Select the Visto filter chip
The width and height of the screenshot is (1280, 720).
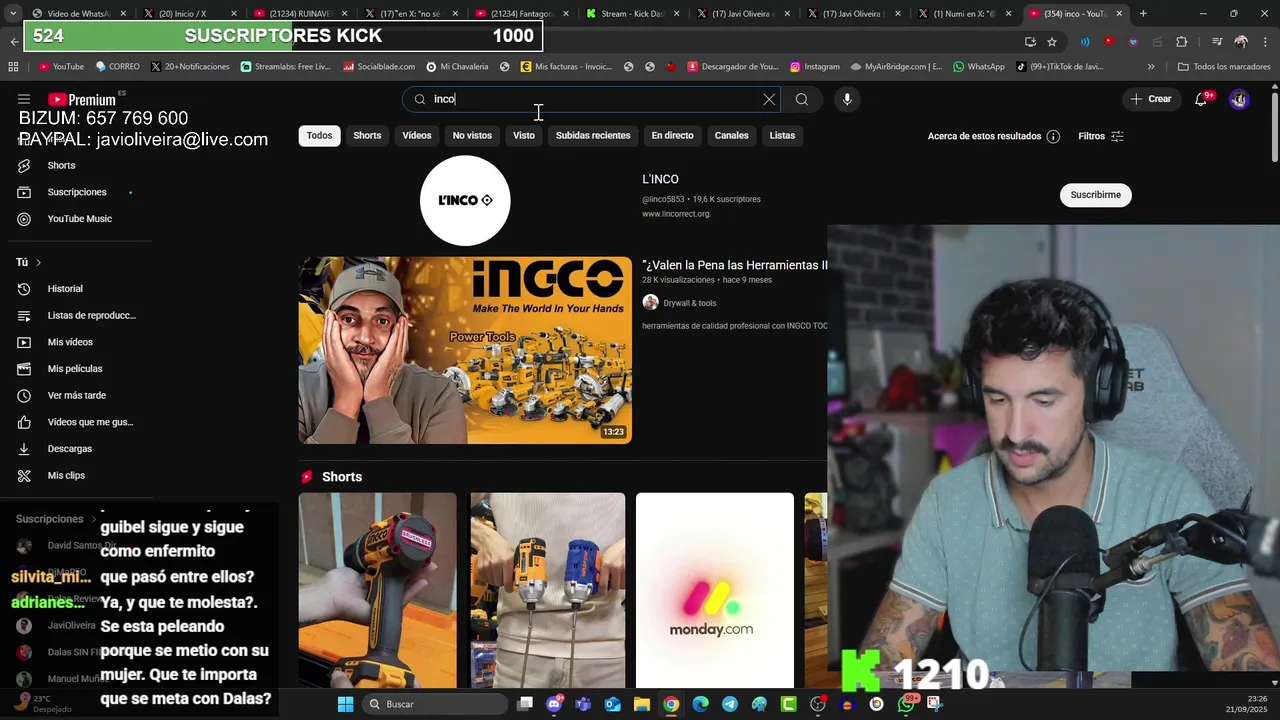pyautogui.click(x=524, y=136)
